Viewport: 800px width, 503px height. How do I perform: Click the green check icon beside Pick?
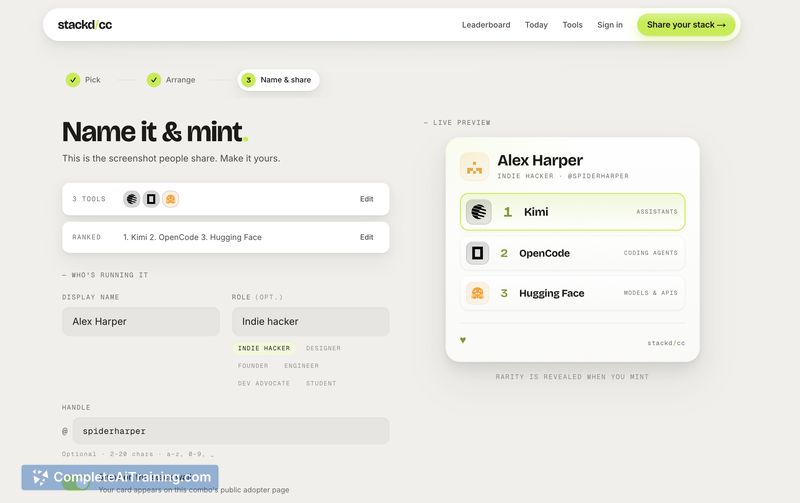click(x=73, y=80)
